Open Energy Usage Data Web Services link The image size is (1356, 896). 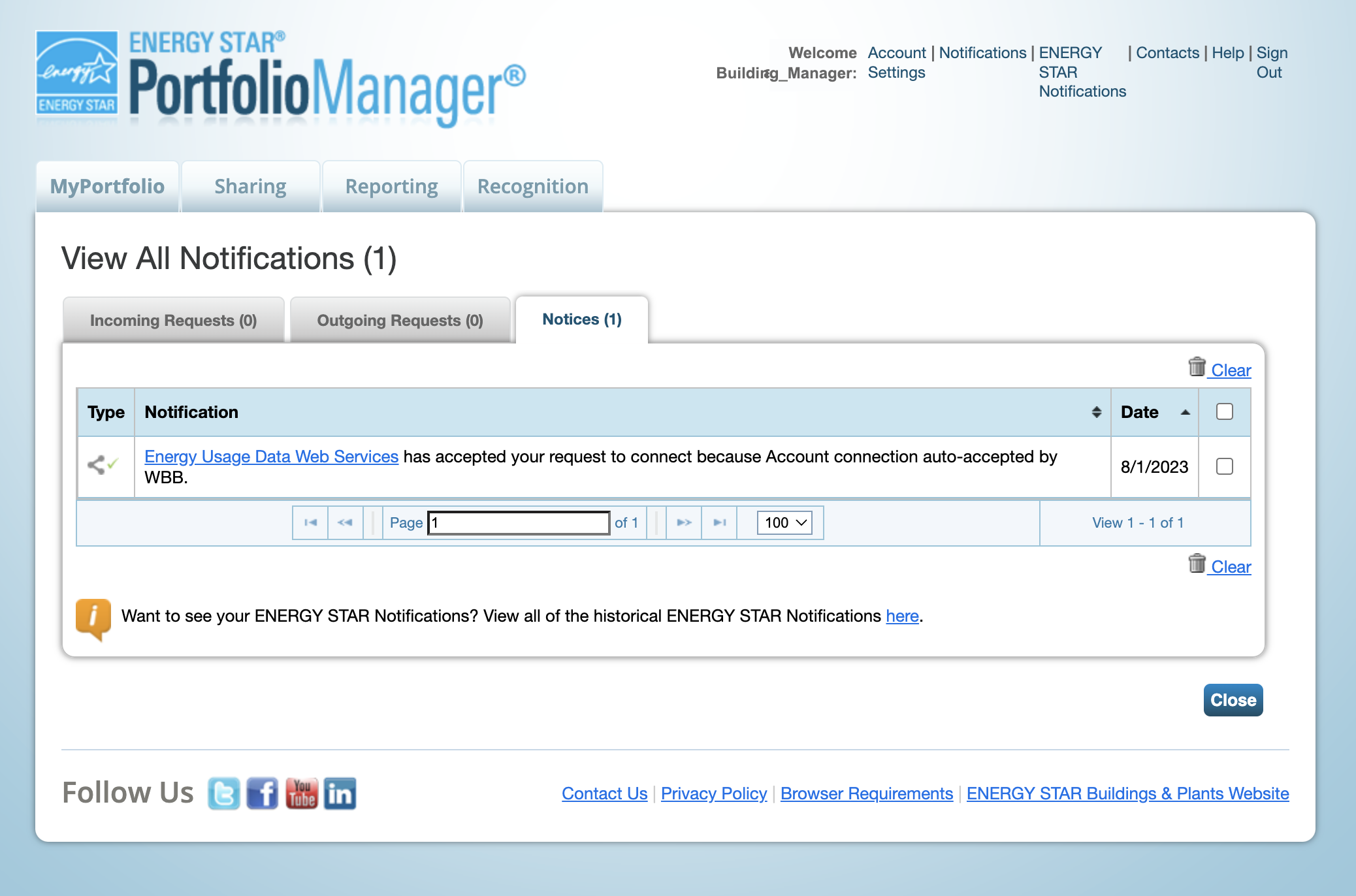coord(271,456)
